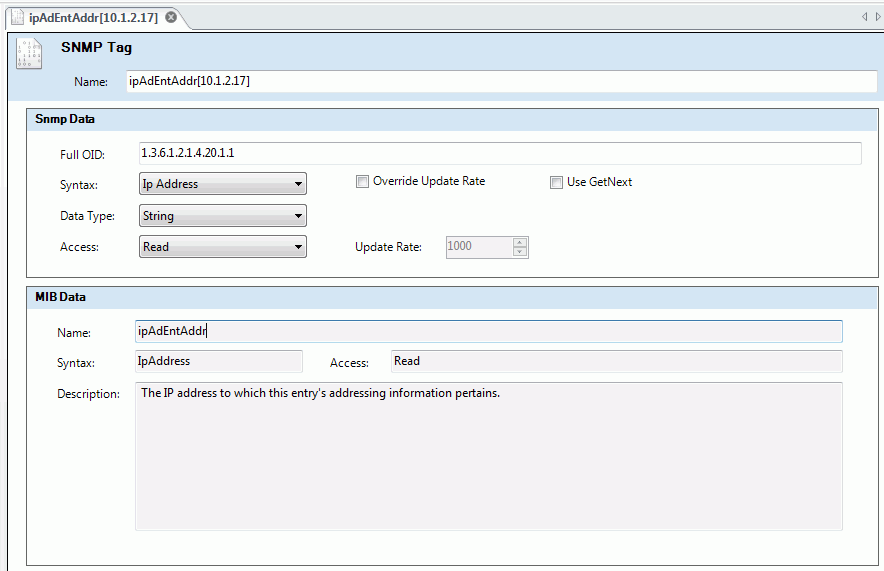
Task: Click the SNMP Tag document icon
Action: click(29, 54)
